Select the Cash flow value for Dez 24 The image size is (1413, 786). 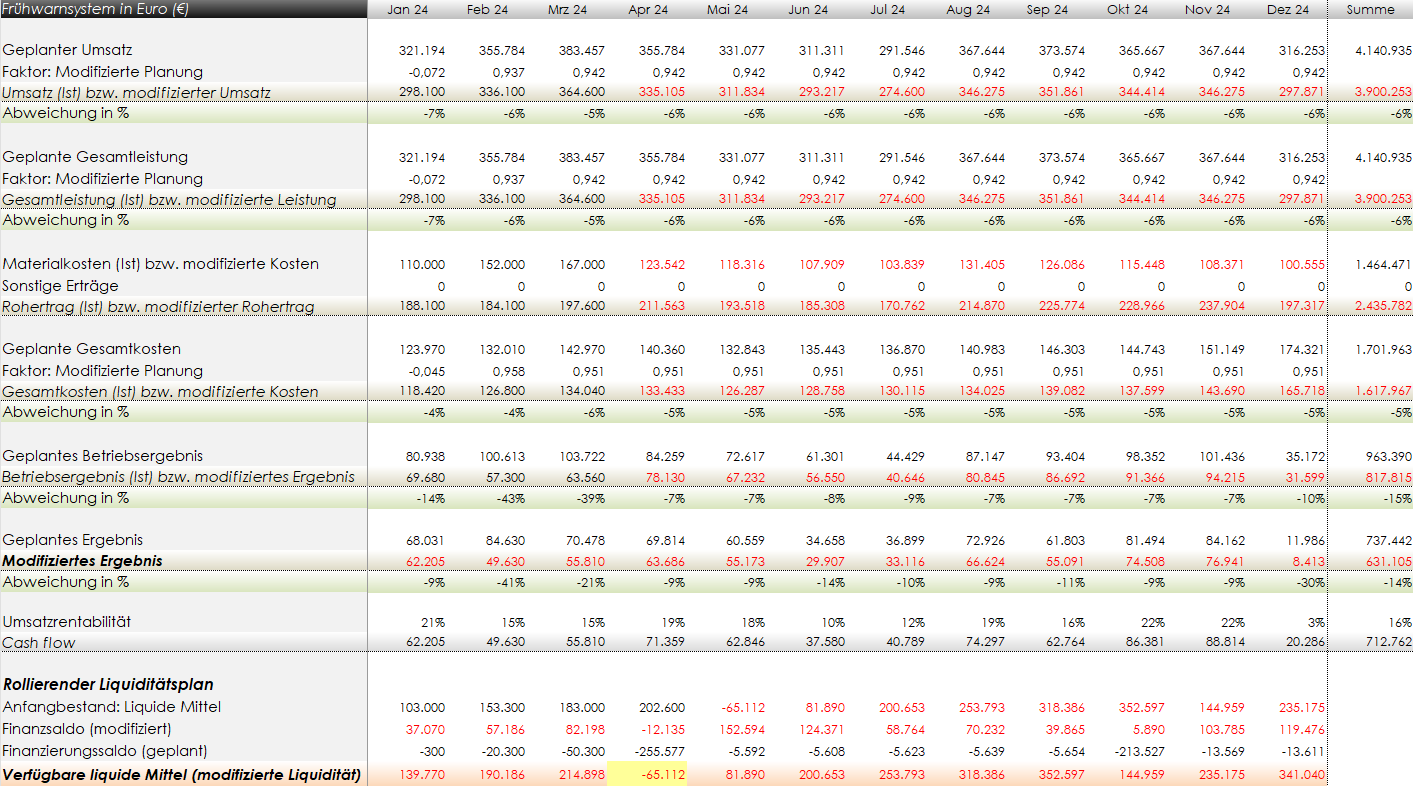[1302, 643]
